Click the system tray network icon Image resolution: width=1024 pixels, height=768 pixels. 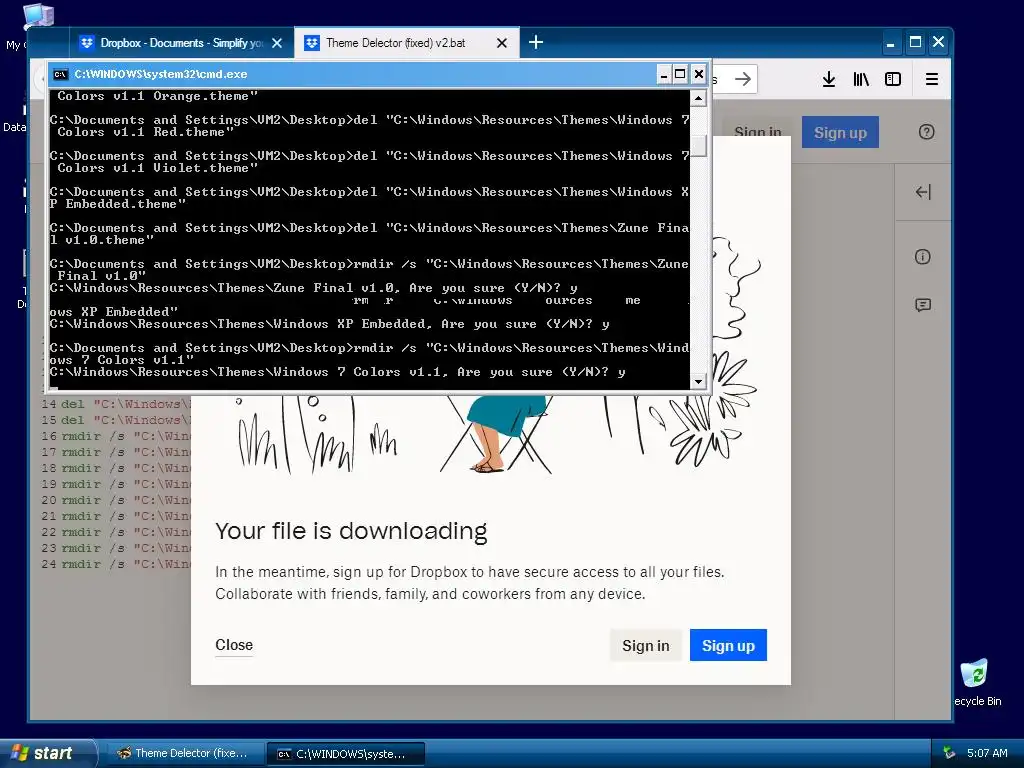click(x=949, y=753)
